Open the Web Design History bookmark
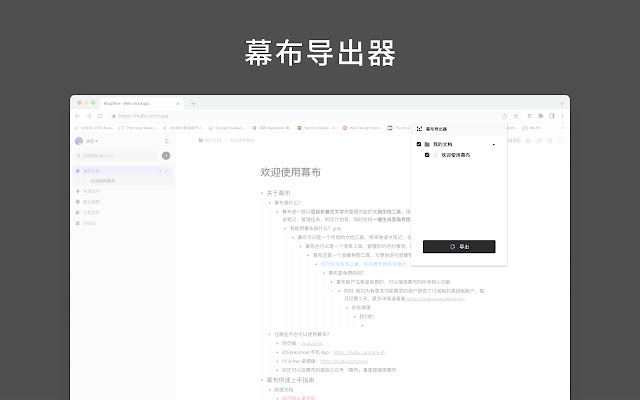 click(362, 128)
